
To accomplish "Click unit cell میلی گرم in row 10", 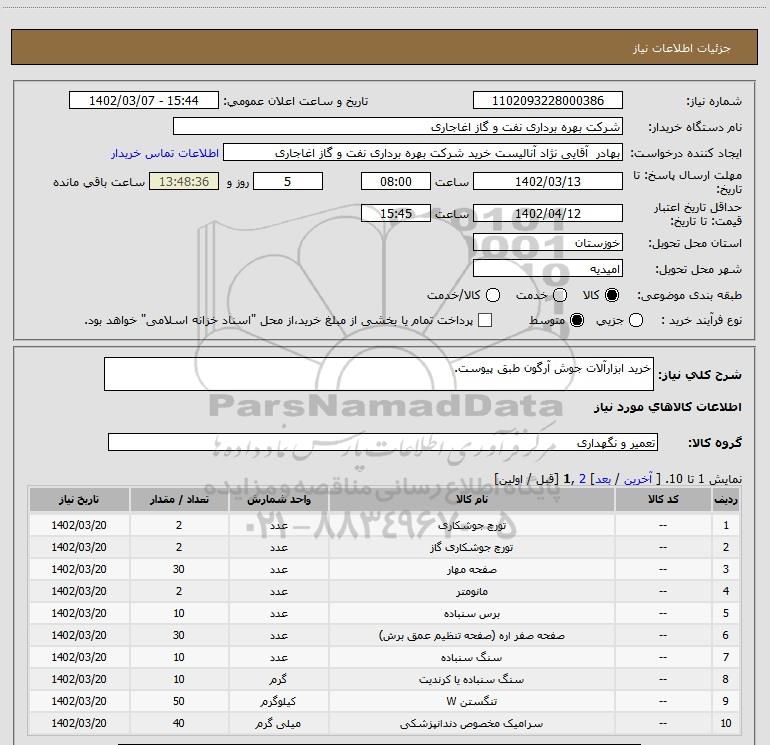I will point(278,723).
